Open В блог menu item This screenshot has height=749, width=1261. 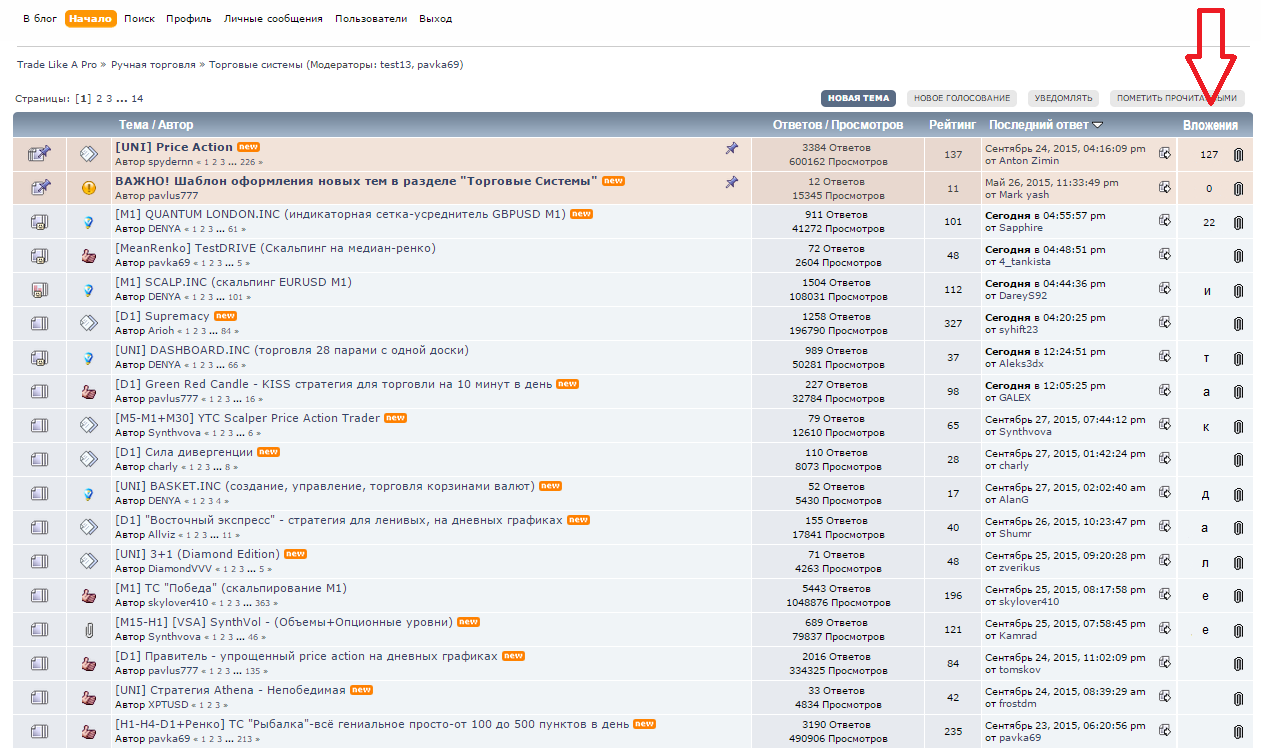pyautogui.click(x=40, y=19)
